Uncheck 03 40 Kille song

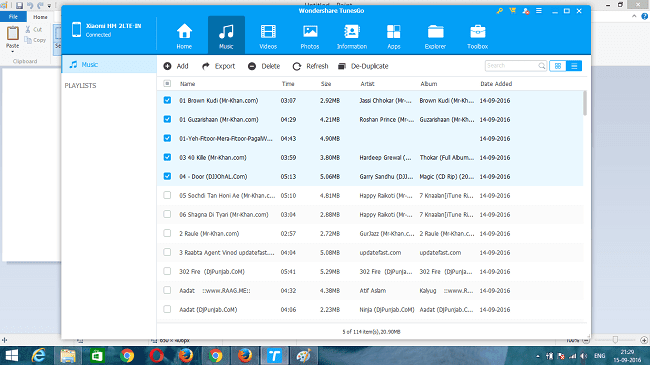point(167,157)
